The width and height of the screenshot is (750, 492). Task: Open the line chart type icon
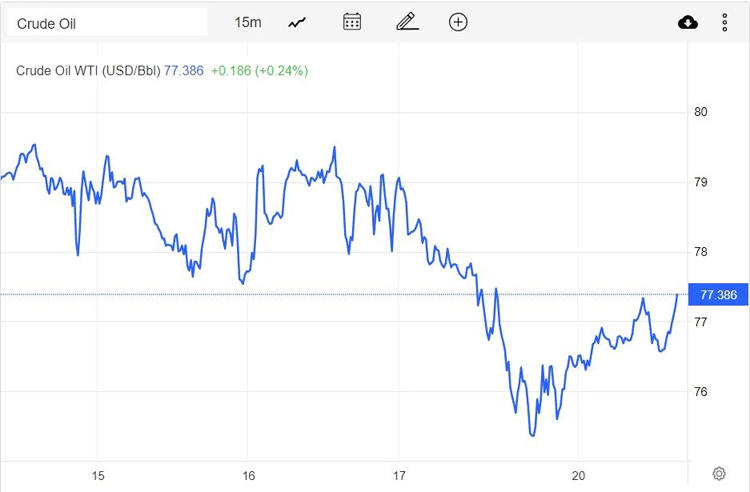(x=297, y=22)
